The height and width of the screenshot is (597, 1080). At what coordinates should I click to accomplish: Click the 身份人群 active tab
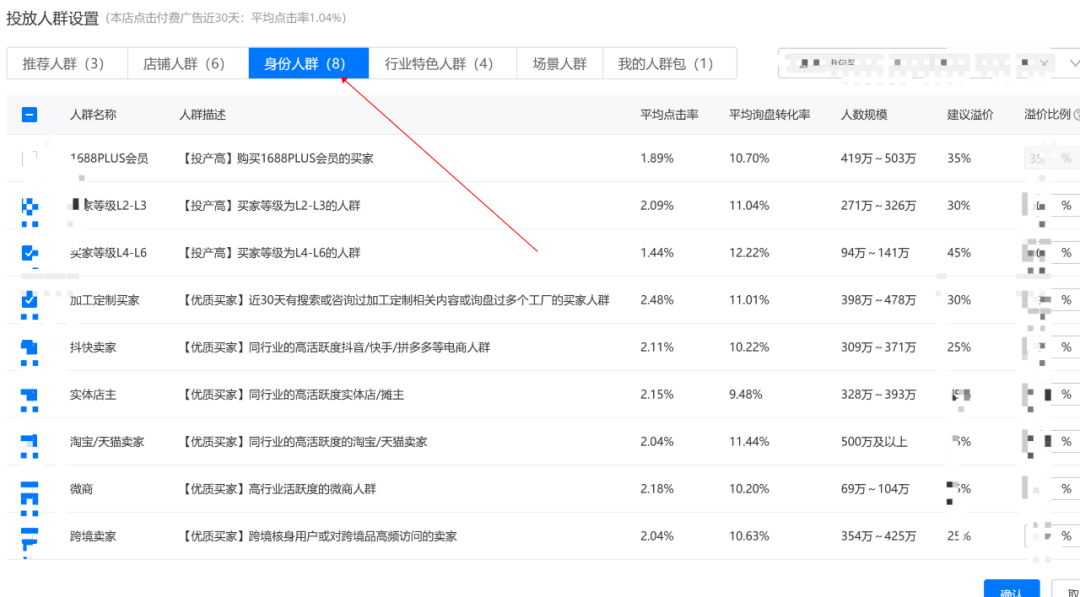pos(305,63)
